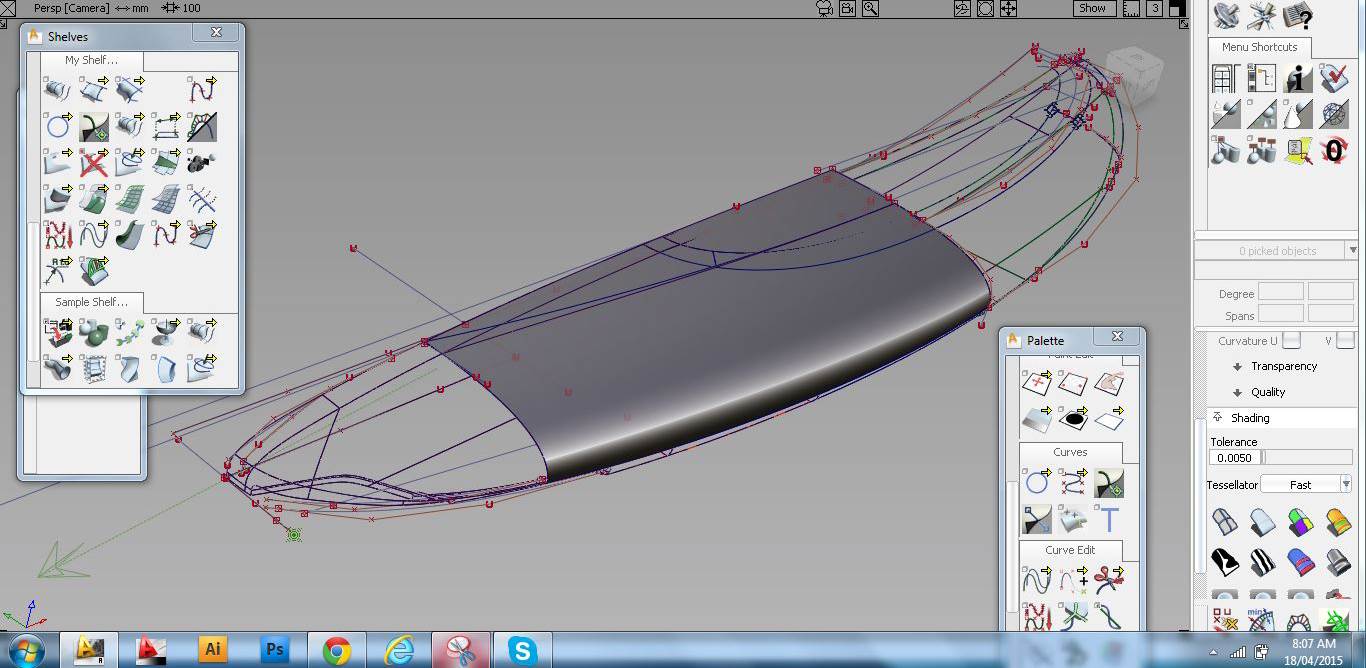Viewport: 1366px width, 668px height.
Task: Select the circle primitive tool in Shelves panel
Action: 58,126
